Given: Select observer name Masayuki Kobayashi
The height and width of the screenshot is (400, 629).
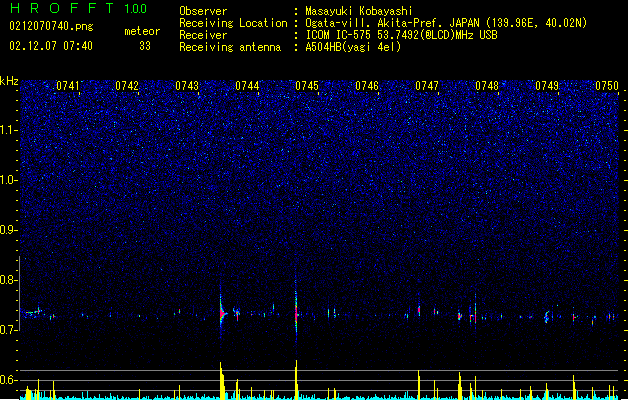Looking at the screenshot, I should coord(359,11).
